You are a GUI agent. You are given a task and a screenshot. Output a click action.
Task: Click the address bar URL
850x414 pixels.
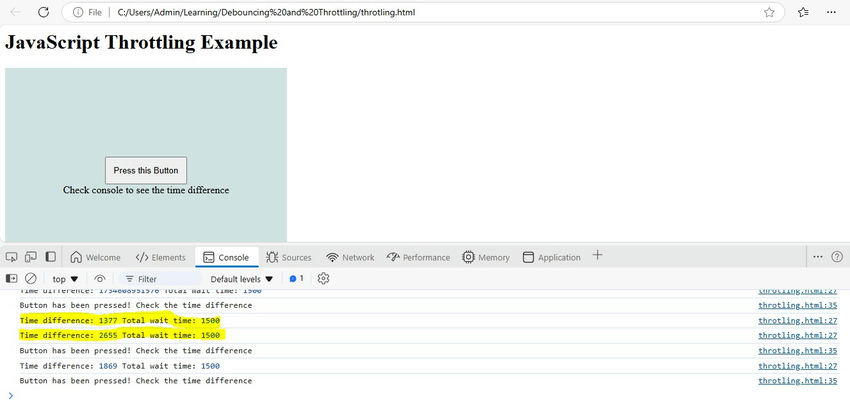click(x=266, y=12)
